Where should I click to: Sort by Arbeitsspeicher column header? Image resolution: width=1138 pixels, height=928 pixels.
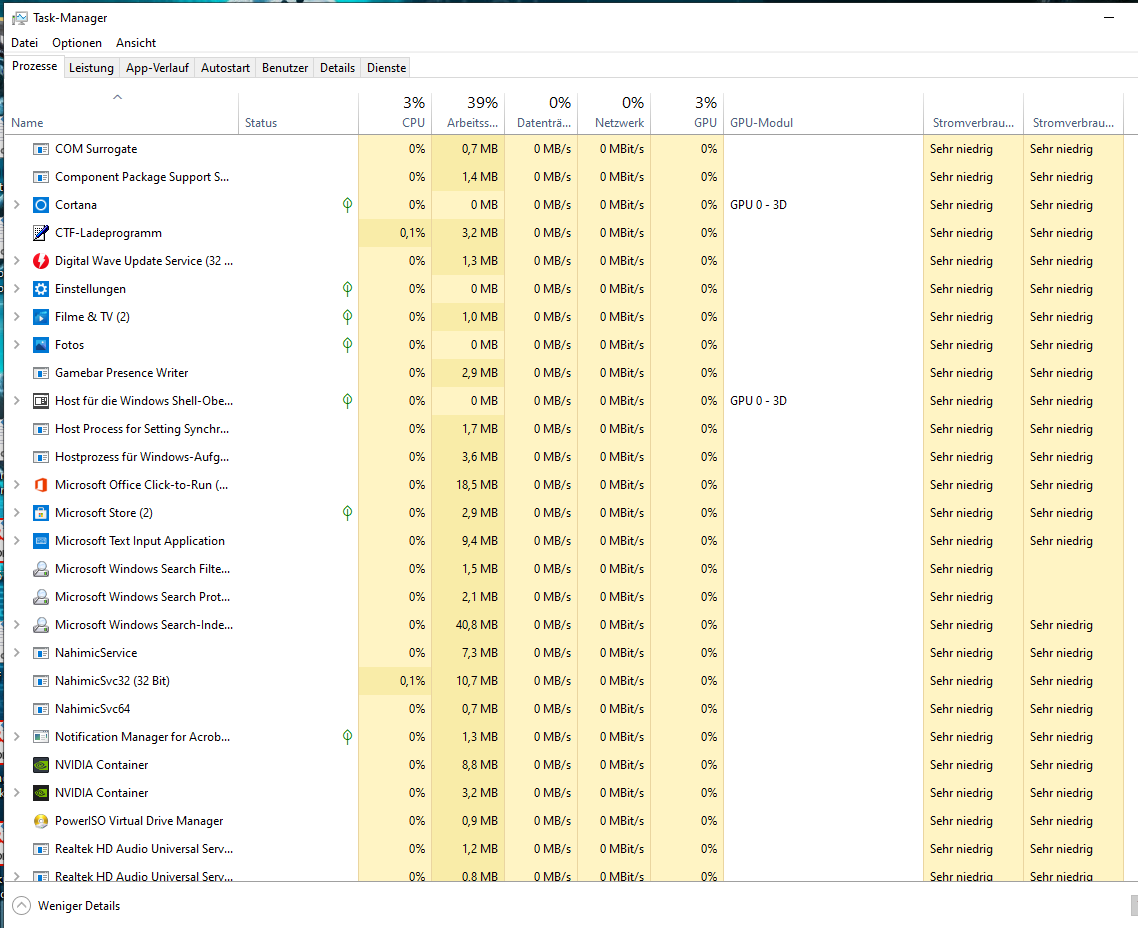[x=468, y=113]
